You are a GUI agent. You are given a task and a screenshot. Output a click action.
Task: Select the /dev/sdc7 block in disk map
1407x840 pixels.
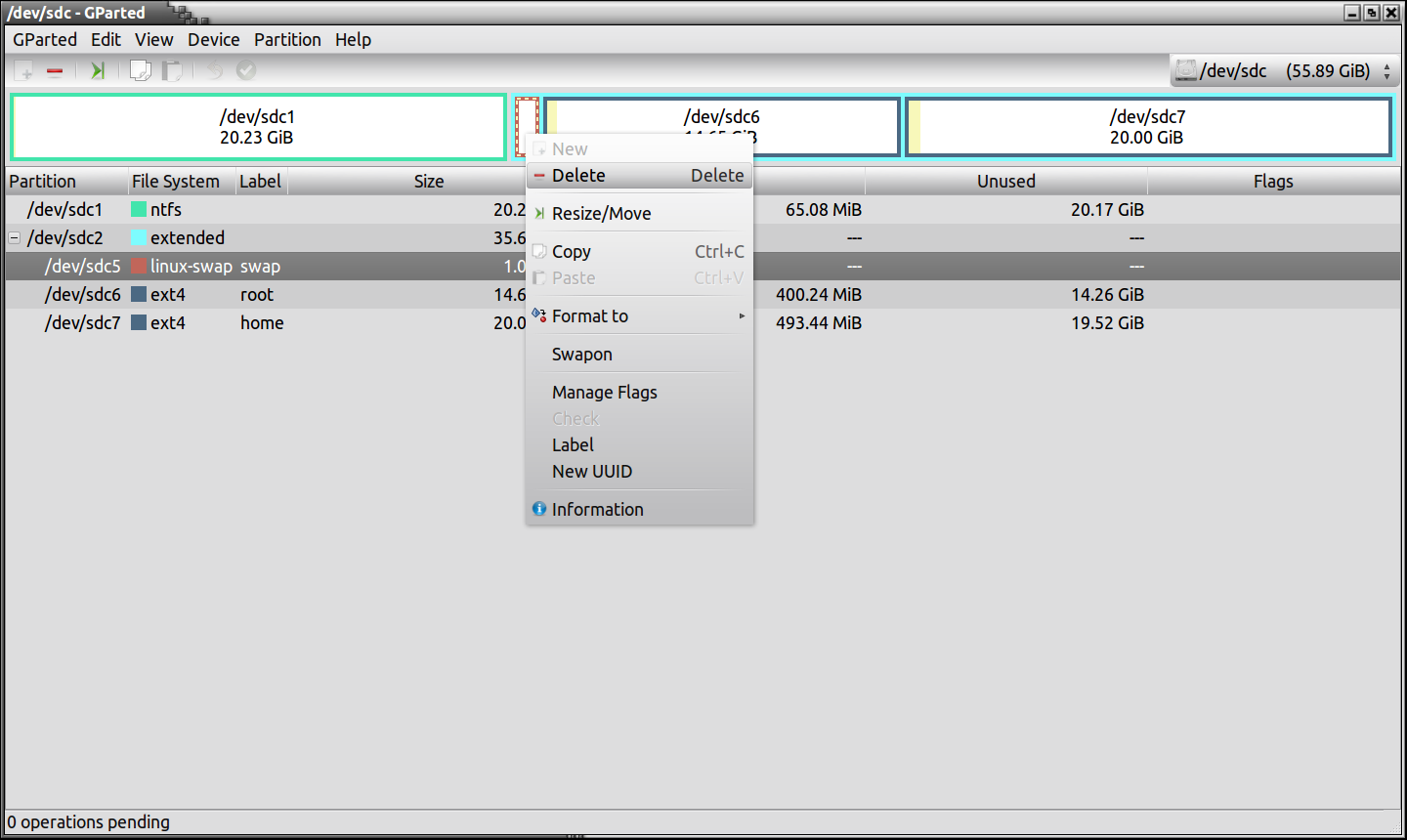click(x=1147, y=127)
